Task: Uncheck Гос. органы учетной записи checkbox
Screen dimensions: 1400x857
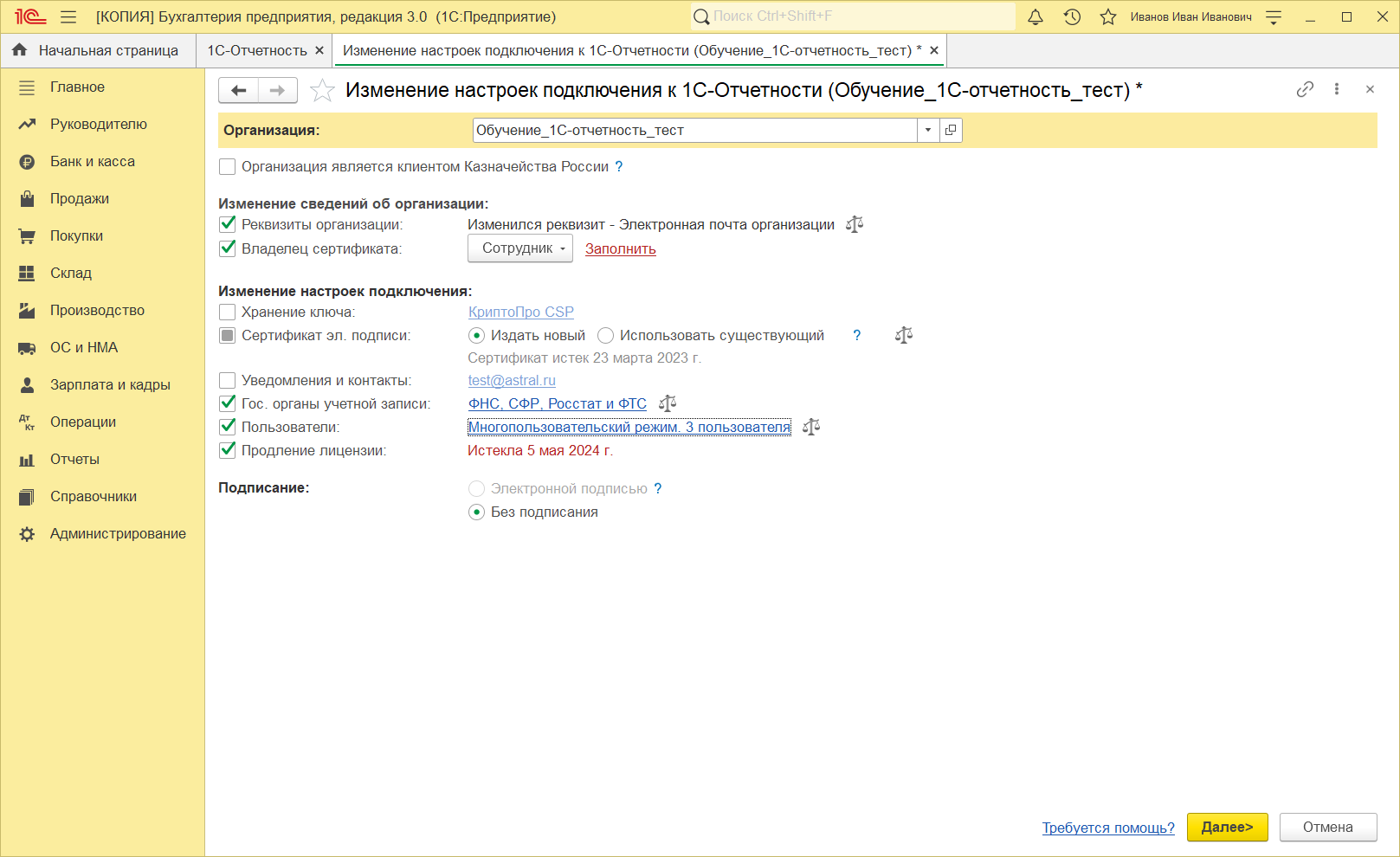Action: (x=228, y=403)
